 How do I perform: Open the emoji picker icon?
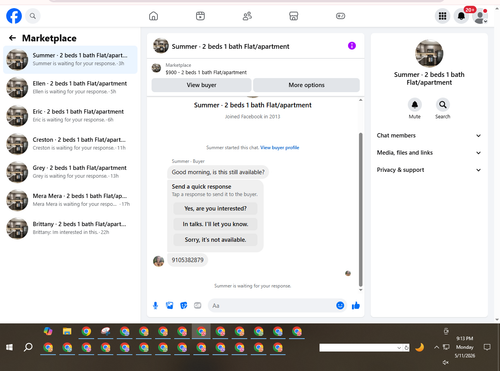(340, 305)
